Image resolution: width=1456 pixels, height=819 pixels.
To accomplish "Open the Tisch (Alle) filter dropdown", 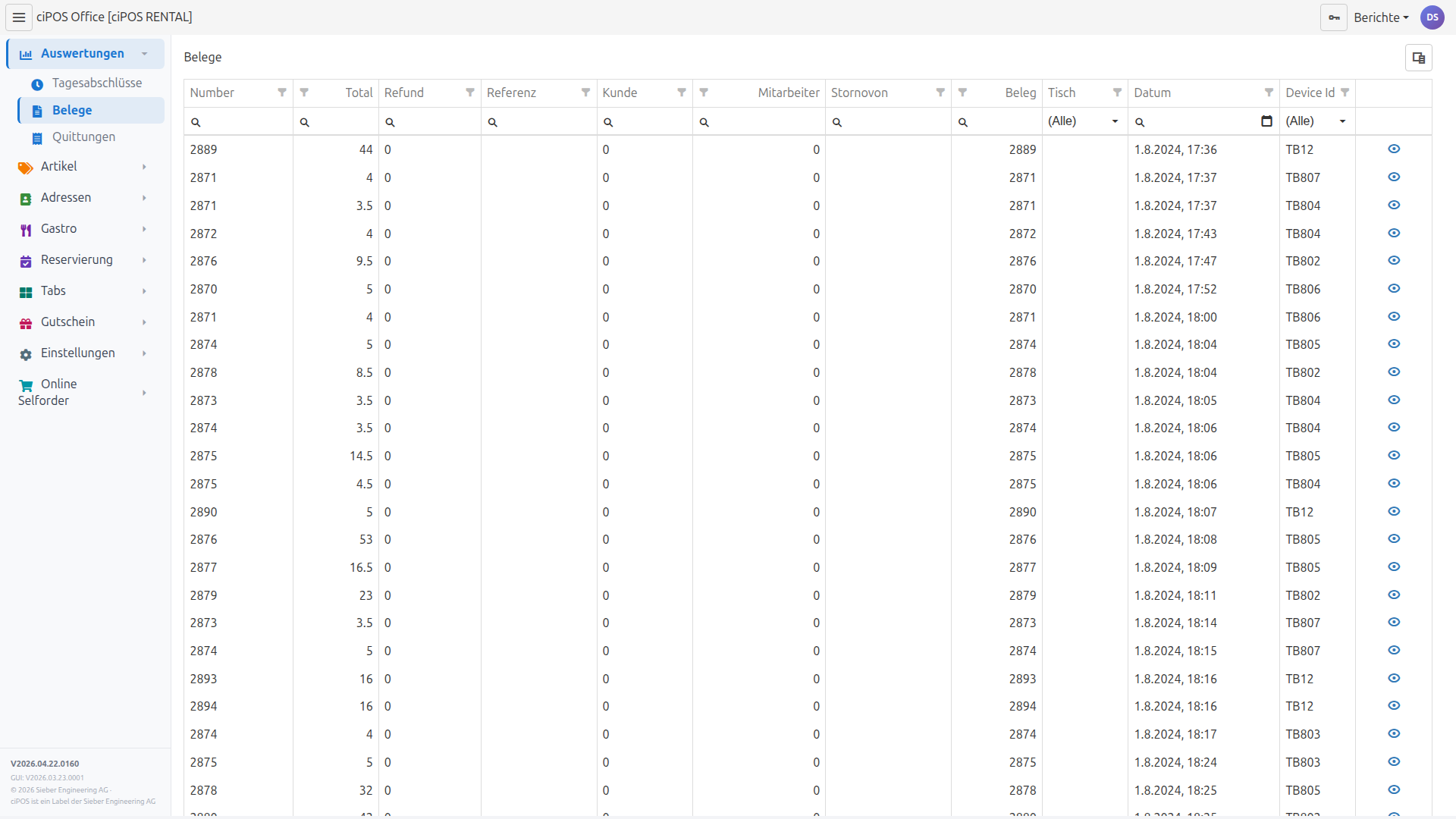I will [x=1084, y=121].
